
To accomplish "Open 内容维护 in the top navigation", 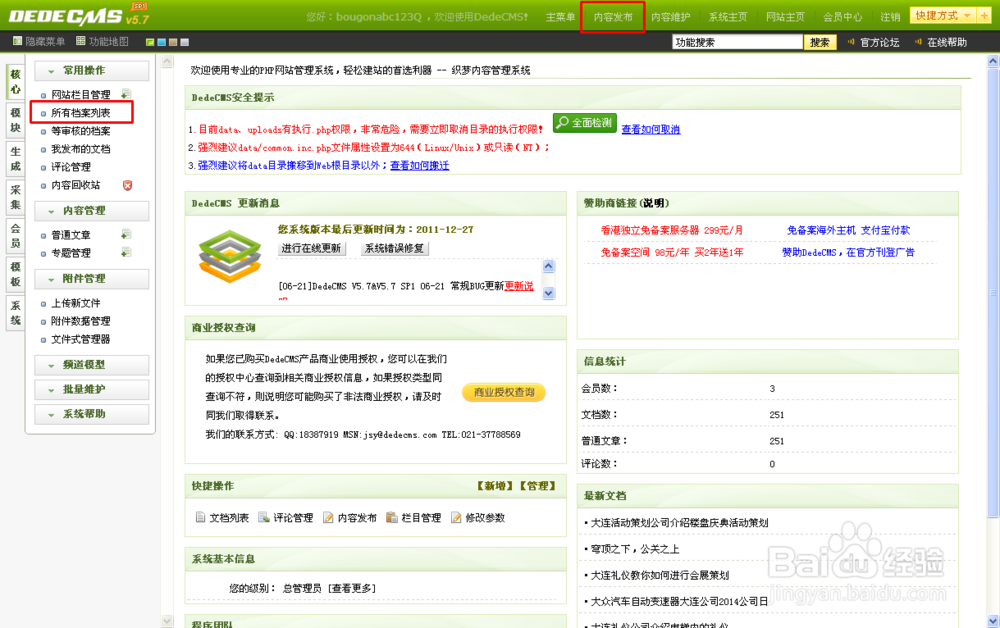I will (670, 17).
